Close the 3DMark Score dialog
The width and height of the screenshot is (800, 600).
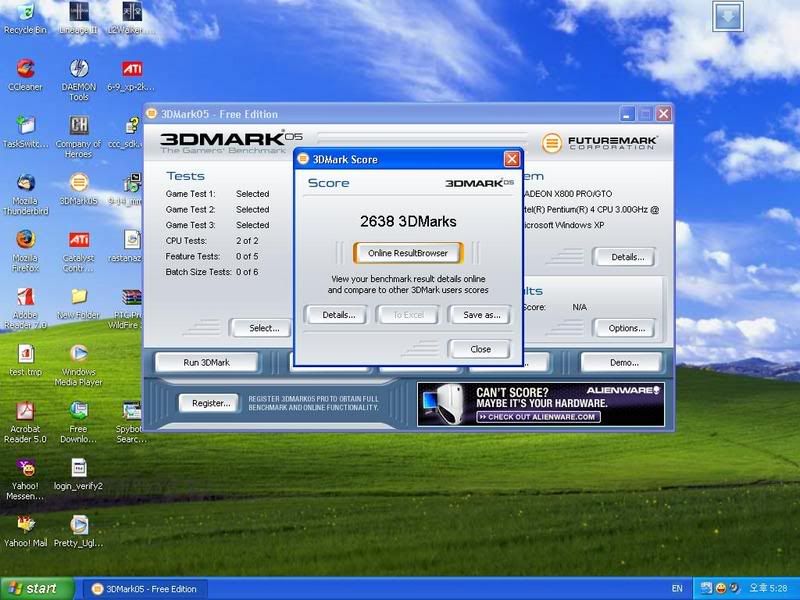point(480,349)
